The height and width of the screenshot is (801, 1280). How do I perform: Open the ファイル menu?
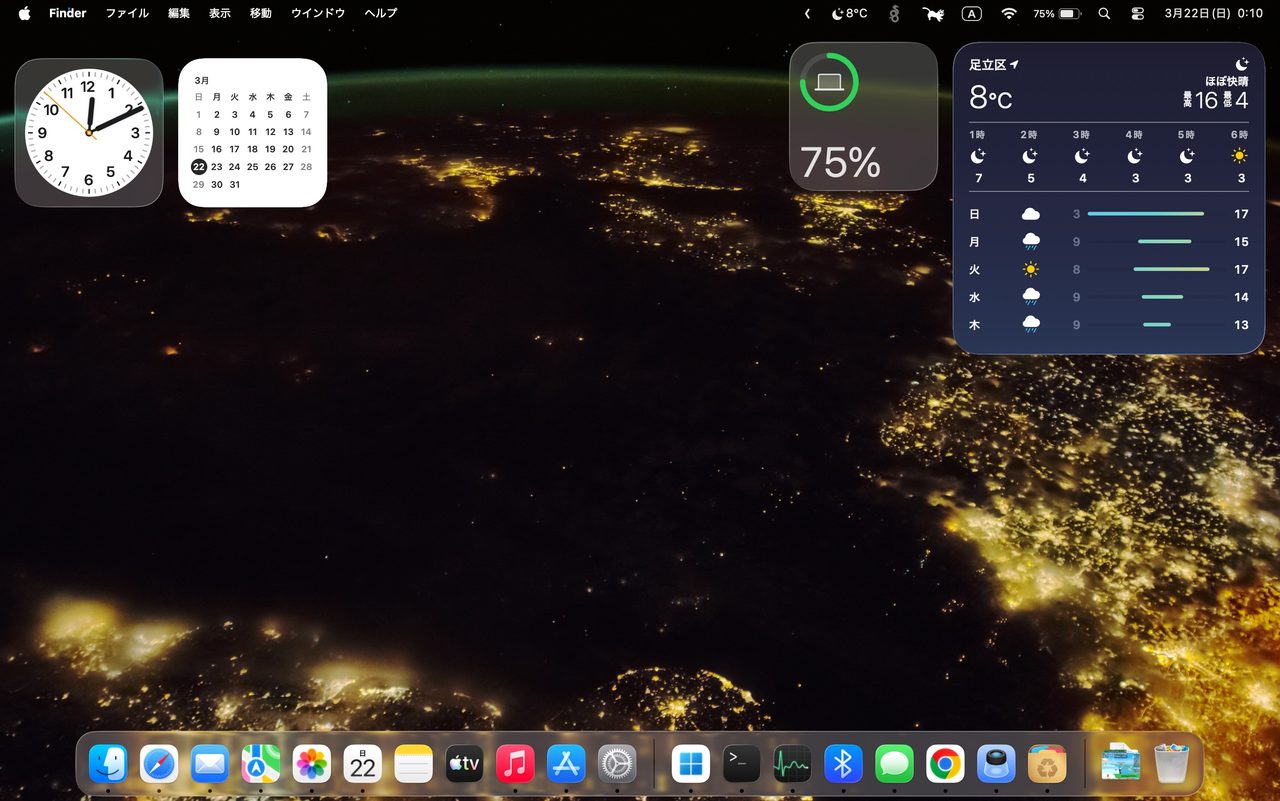(x=127, y=13)
